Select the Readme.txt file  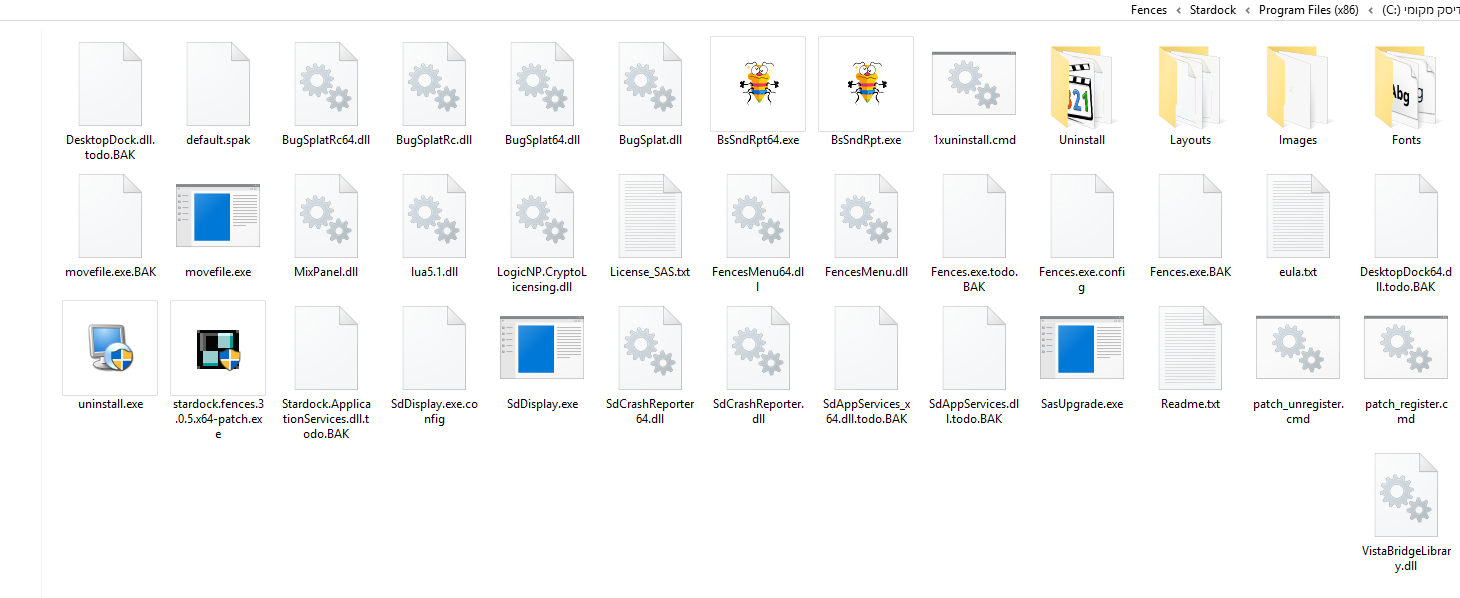click(x=1190, y=357)
